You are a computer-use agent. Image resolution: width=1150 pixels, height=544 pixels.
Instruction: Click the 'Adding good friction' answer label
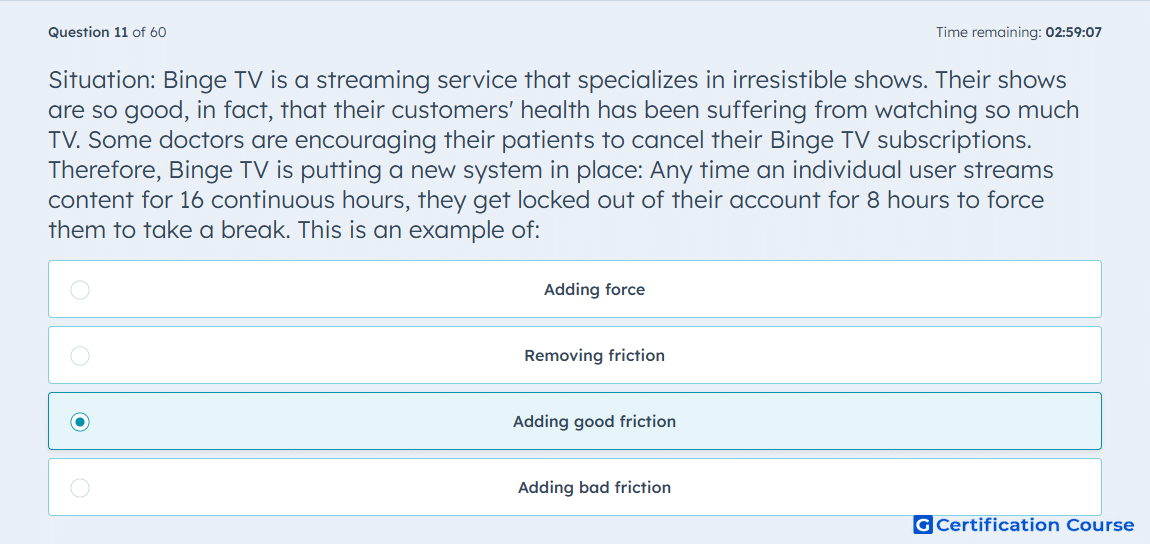594,422
